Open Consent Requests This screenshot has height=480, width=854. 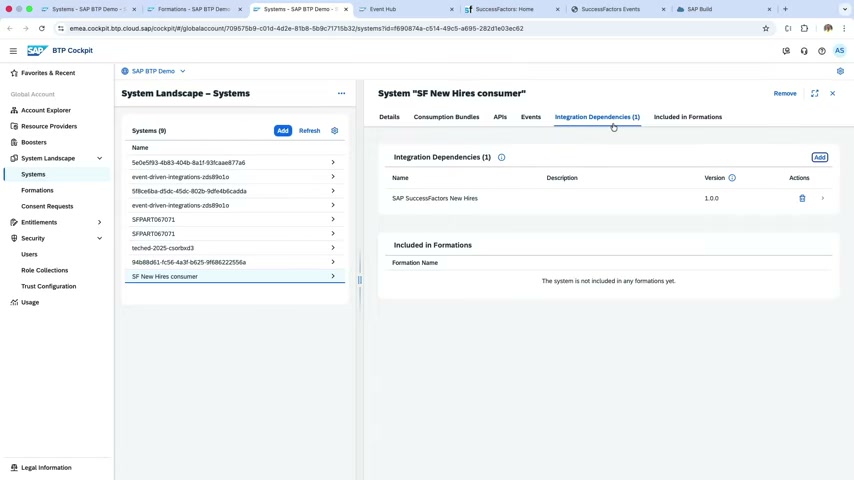[x=47, y=206]
